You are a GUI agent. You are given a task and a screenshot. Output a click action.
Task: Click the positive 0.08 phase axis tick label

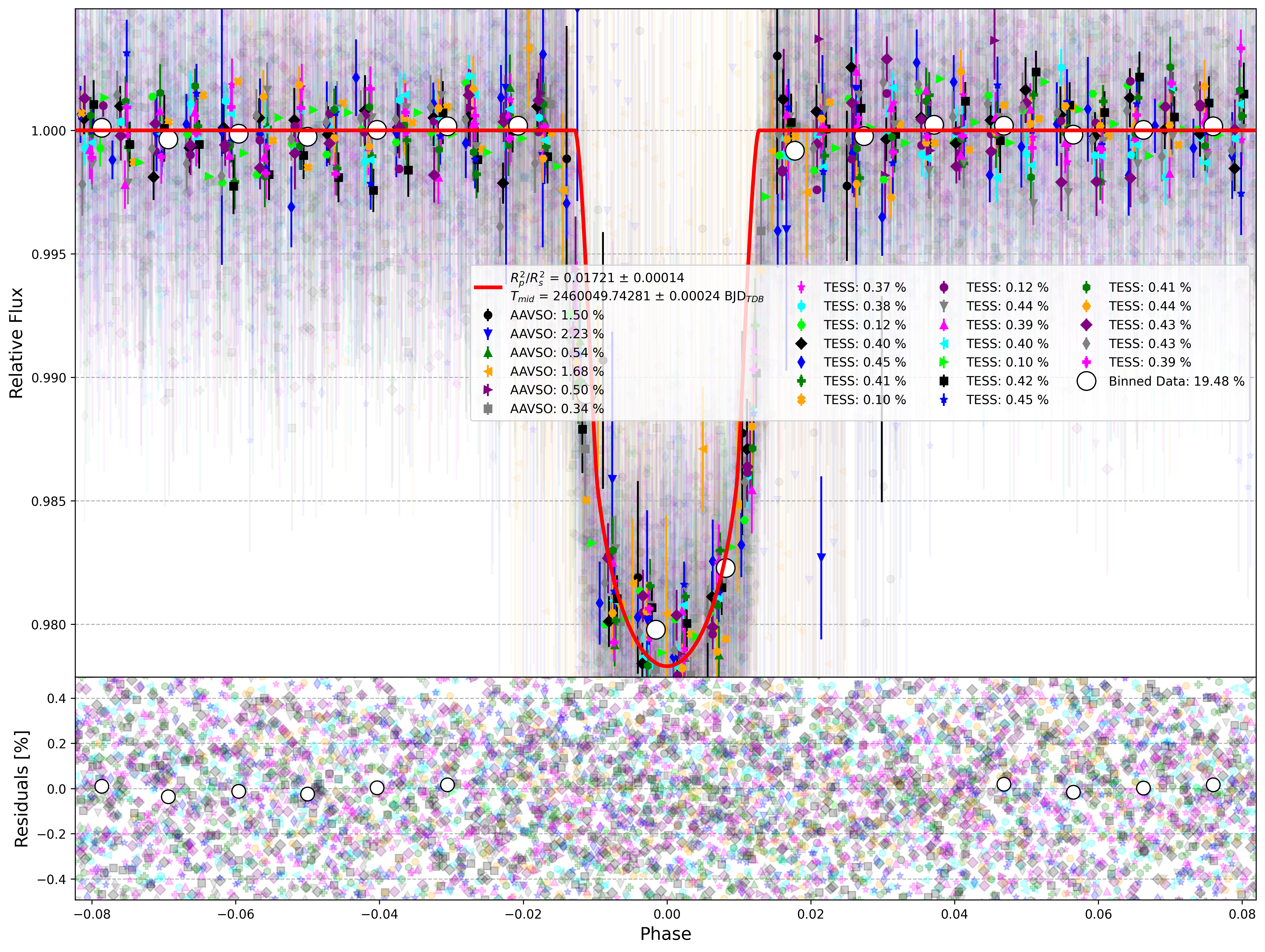(1241, 914)
